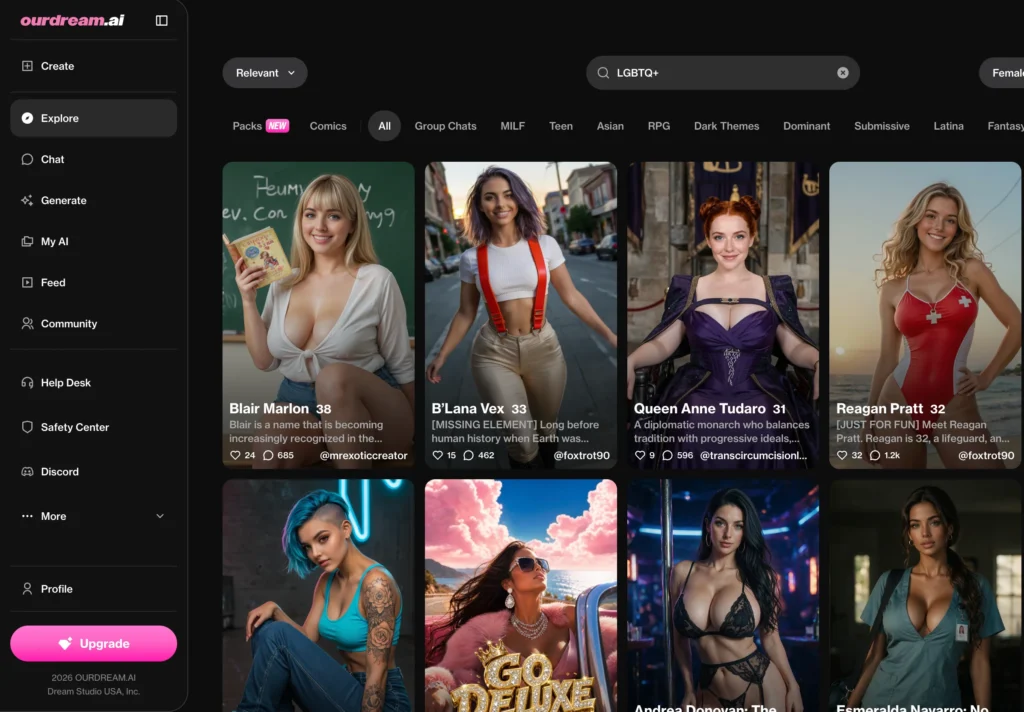Click comments icon on B'Lana Vex card

point(468,455)
